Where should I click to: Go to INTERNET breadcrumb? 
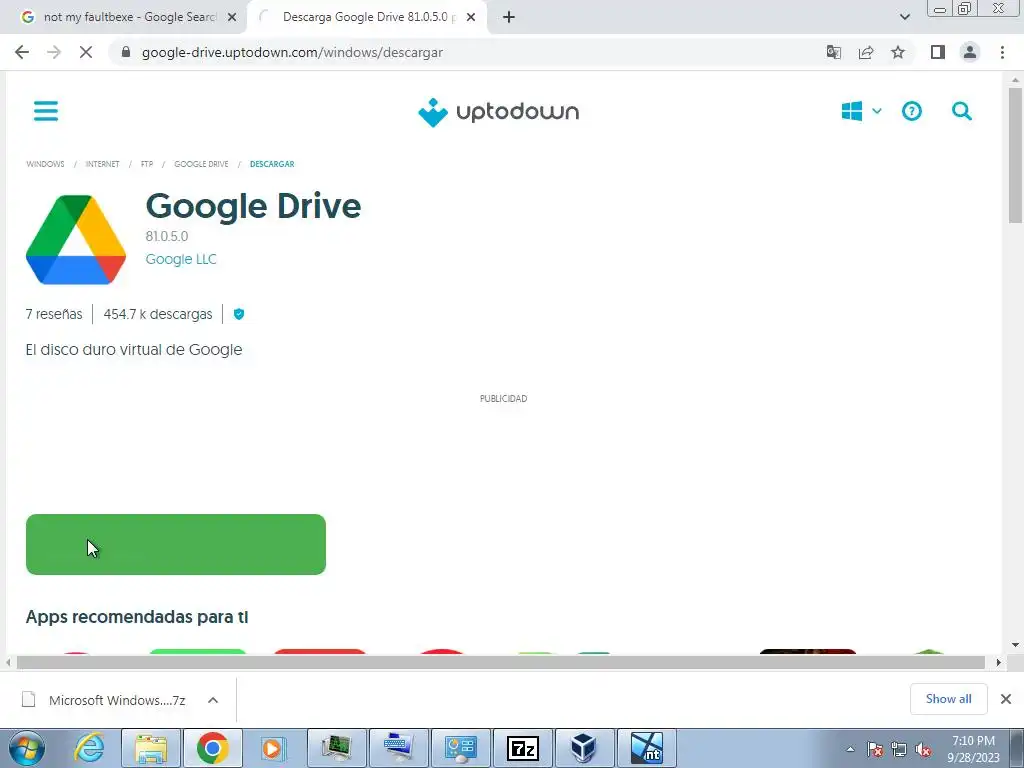[x=103, y=164]
